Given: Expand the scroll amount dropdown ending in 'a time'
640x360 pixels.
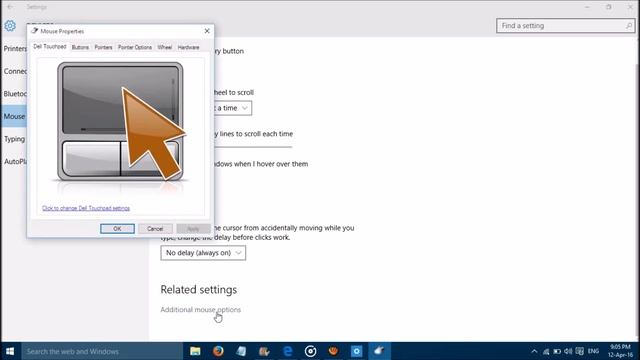Looking at the screenshot, I should (x=233, y=108).
